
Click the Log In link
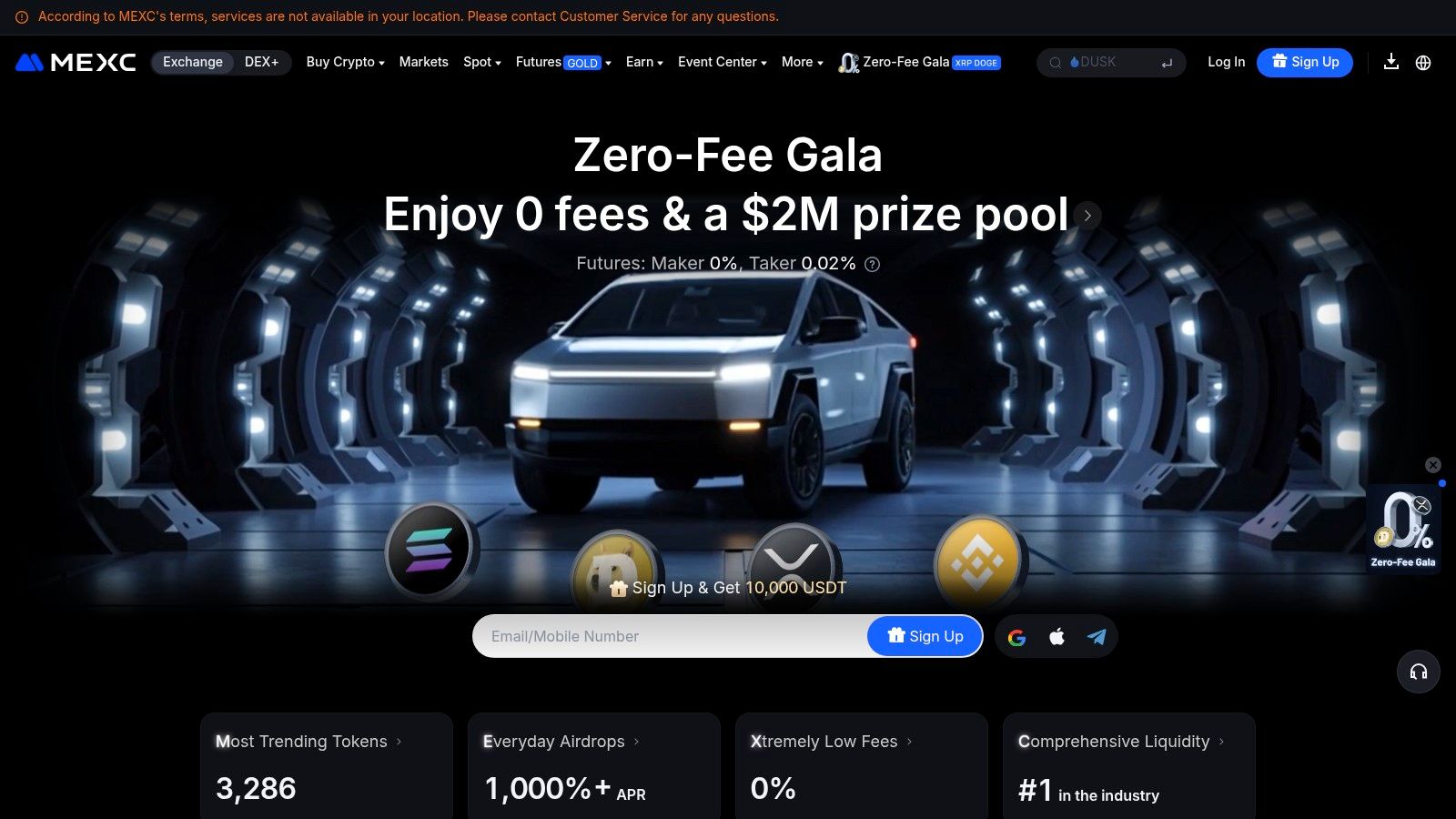(x=1226, y=62)
